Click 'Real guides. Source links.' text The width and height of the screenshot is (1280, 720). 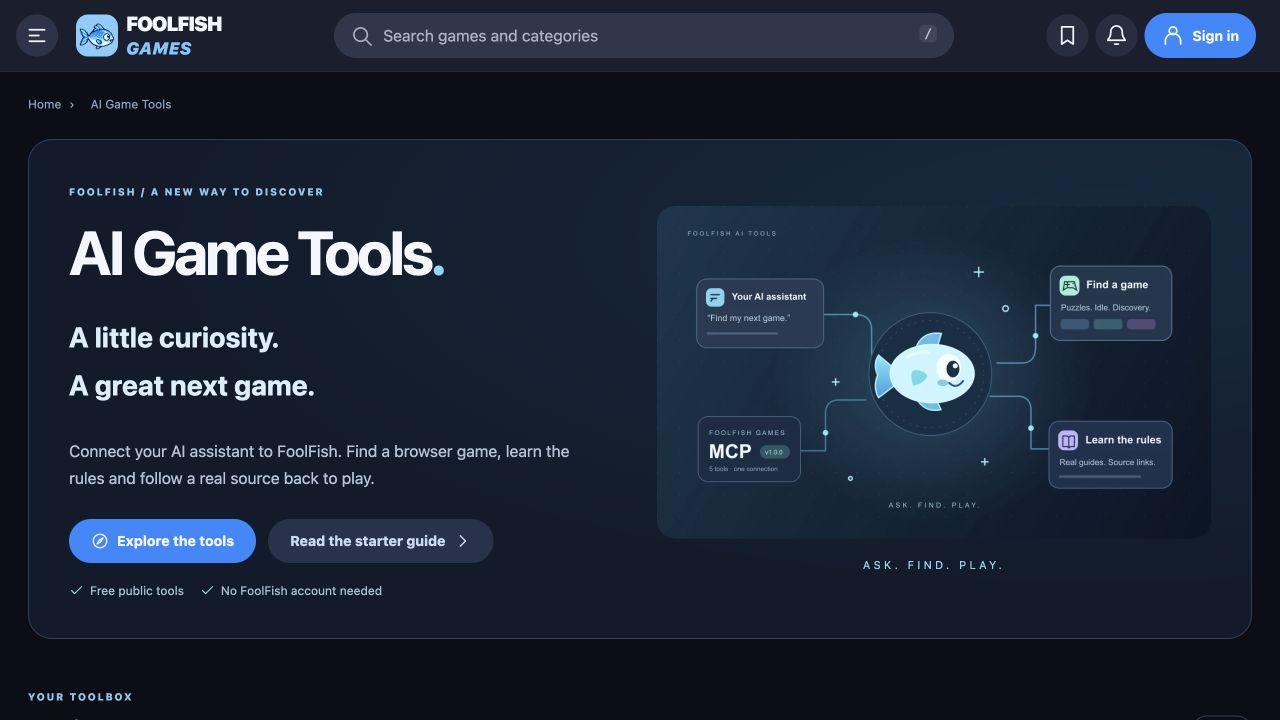tap(1107, 462)
